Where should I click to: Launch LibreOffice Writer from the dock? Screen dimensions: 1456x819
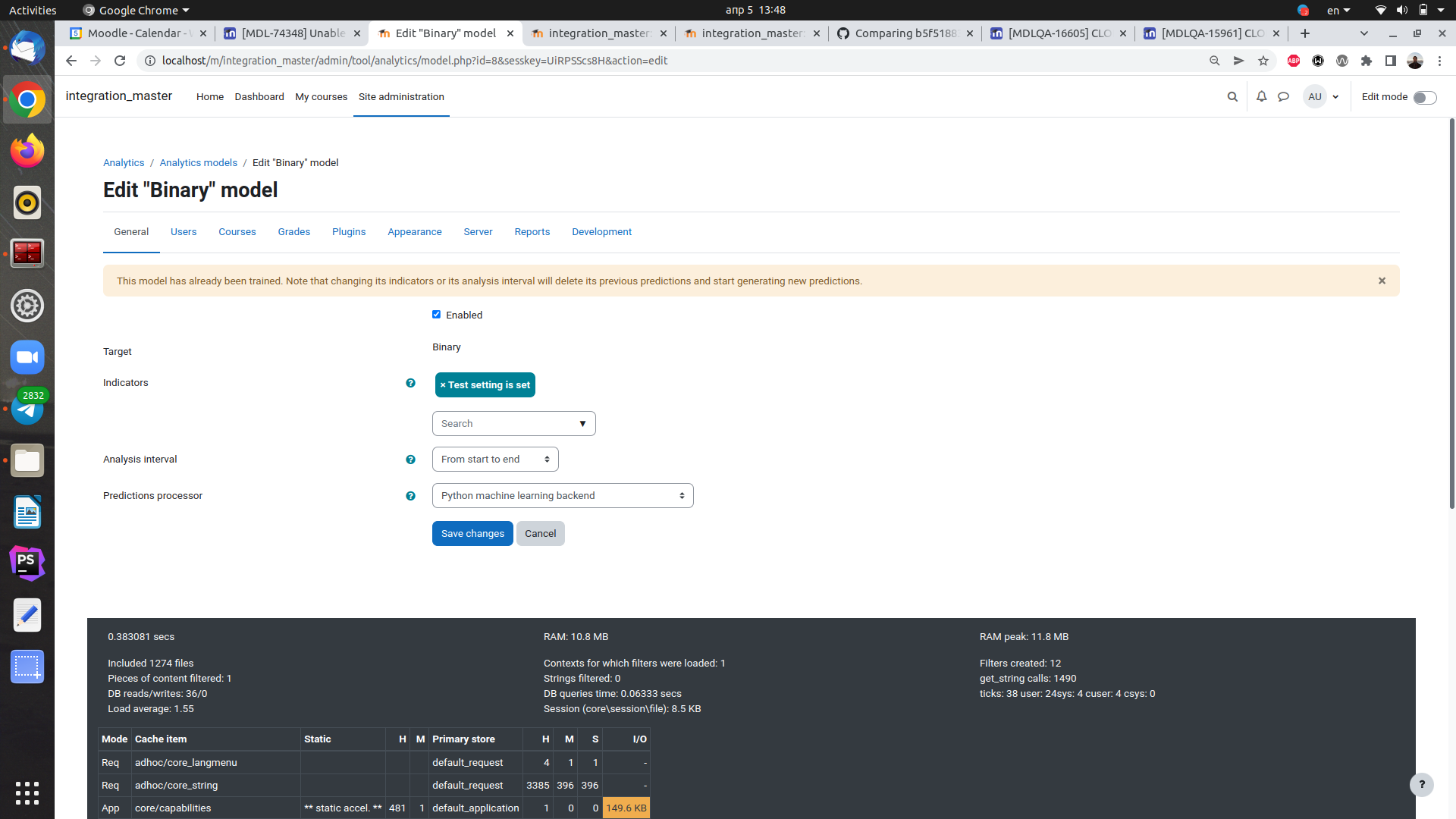click(27, 512)
